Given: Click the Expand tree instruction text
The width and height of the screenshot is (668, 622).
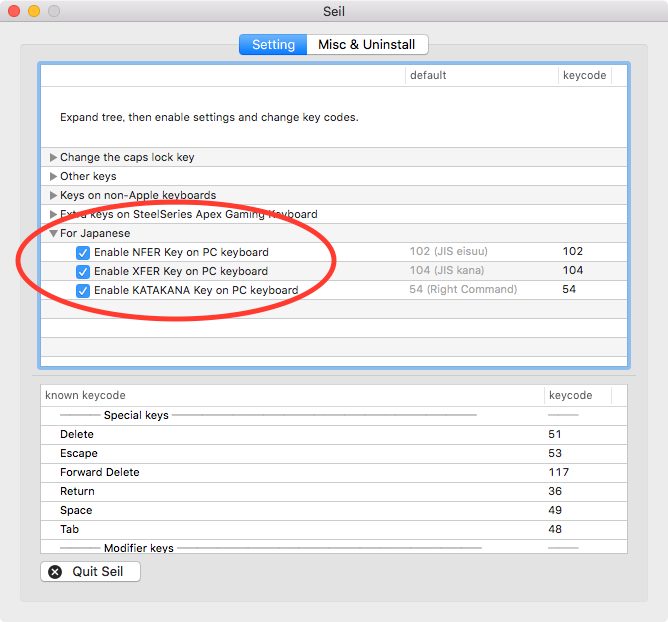Looking at the screenshot, I should 209,117.
